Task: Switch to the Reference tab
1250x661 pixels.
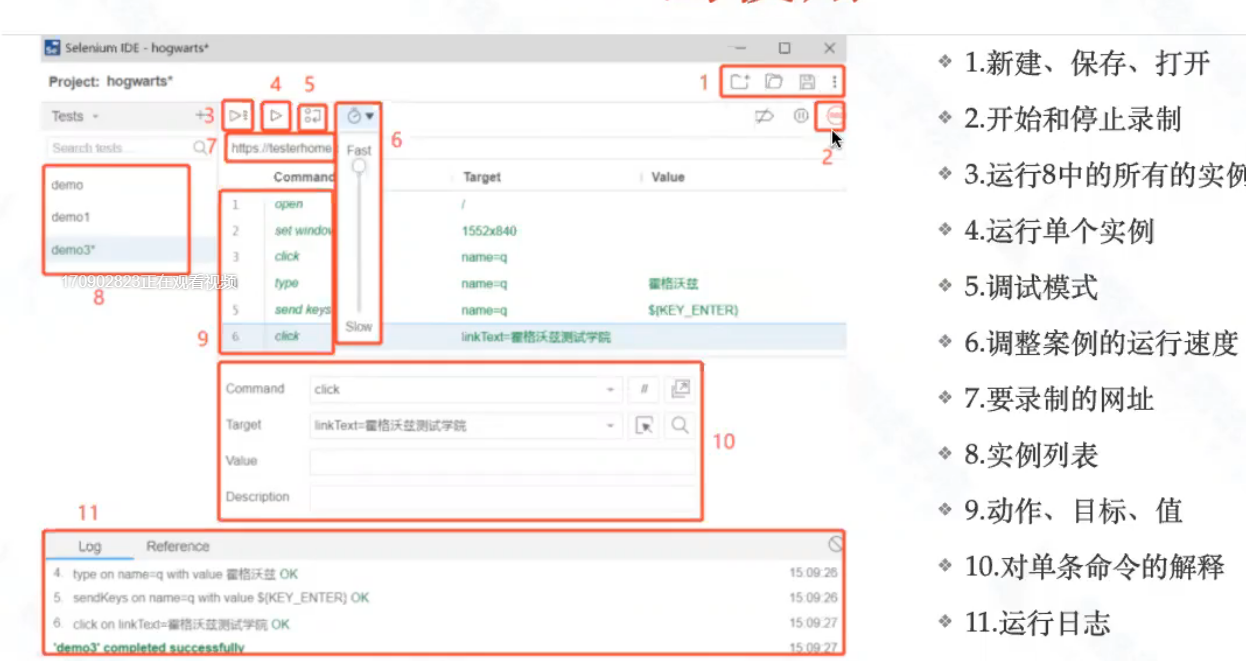Action: 178,546
